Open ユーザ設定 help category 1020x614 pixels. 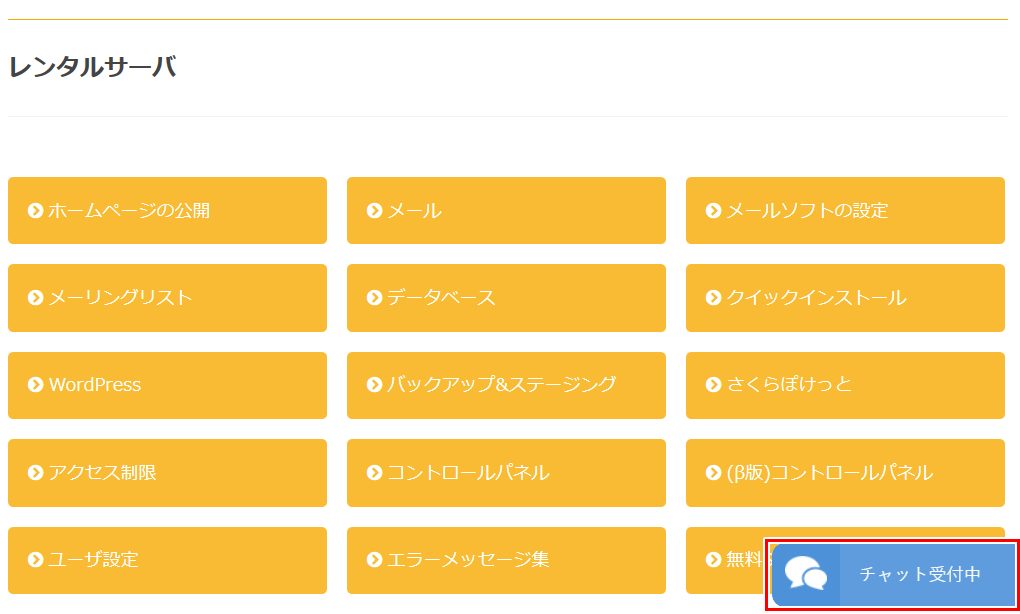tap(167, 560)
